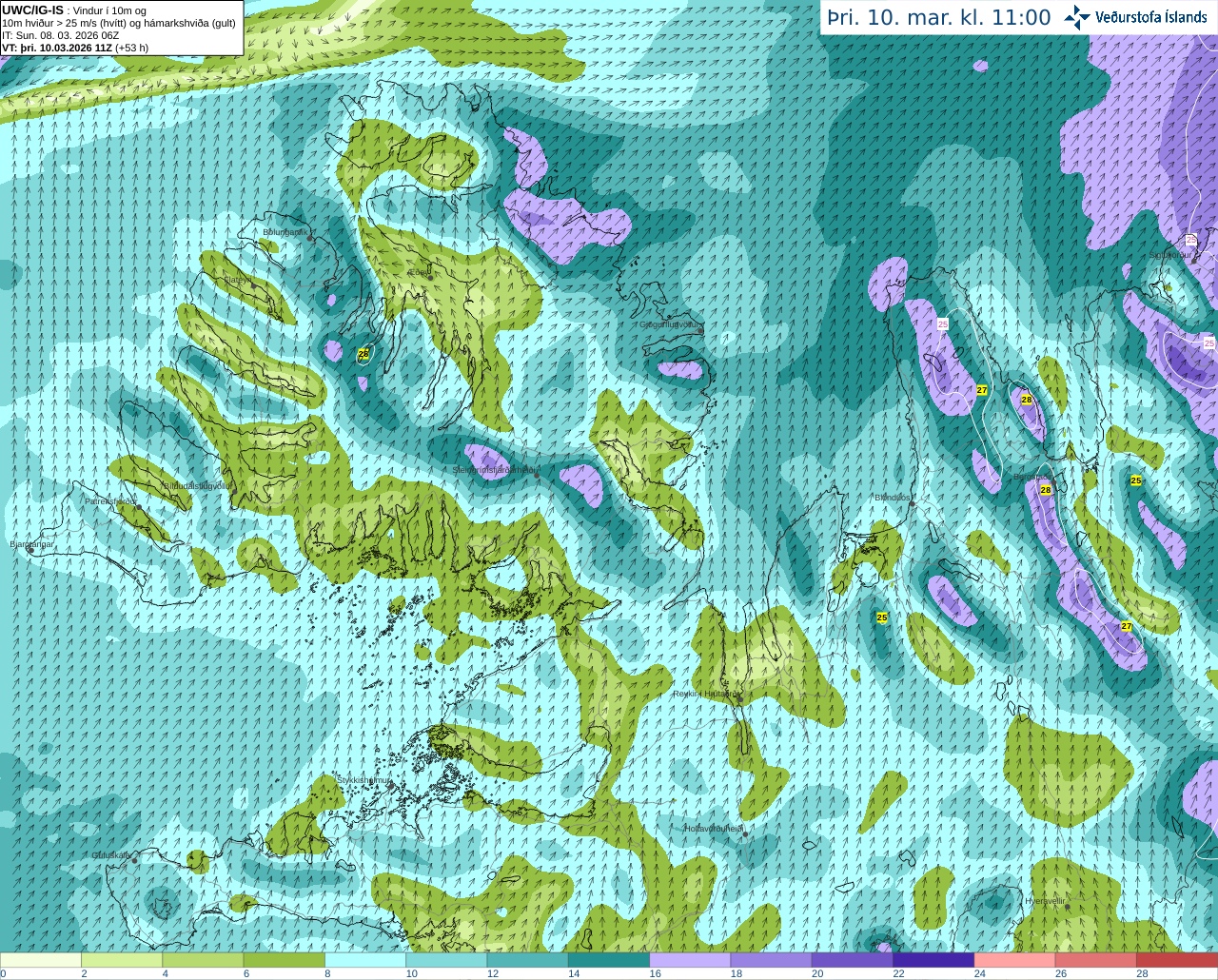Screen dimensions: 1218x980
Task: Click legend tick value 8
Action: (x=327, y=973)
